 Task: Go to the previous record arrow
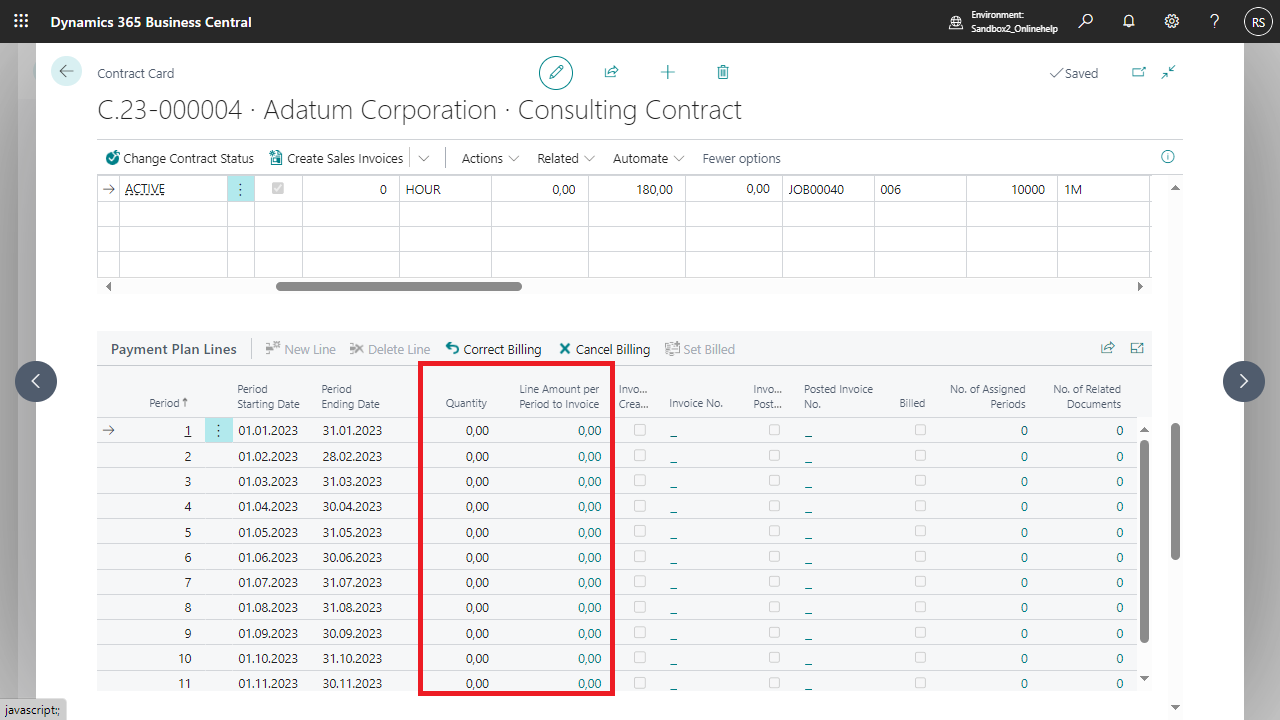(x=36, y=381)
